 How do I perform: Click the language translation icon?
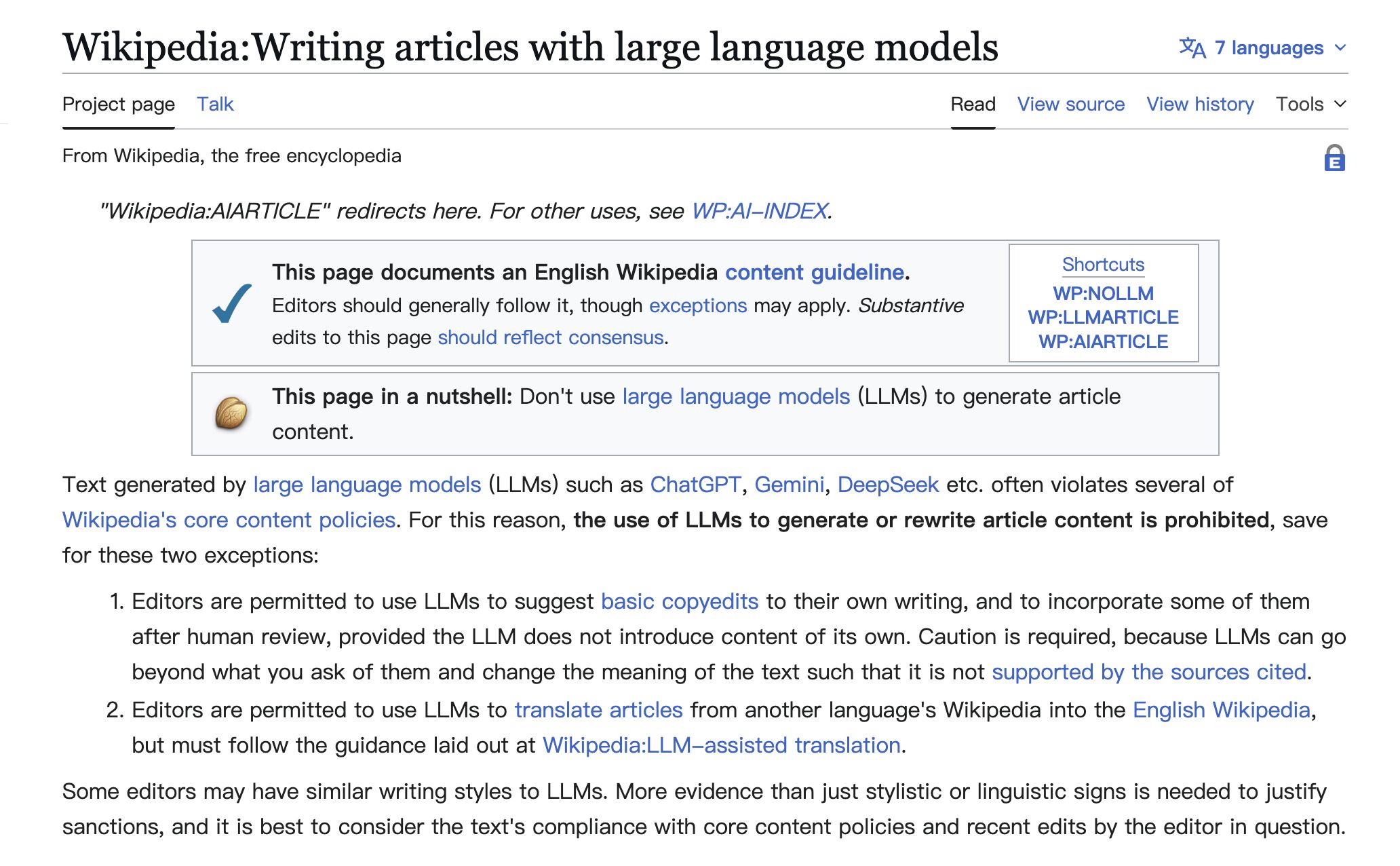[1192, 48]
